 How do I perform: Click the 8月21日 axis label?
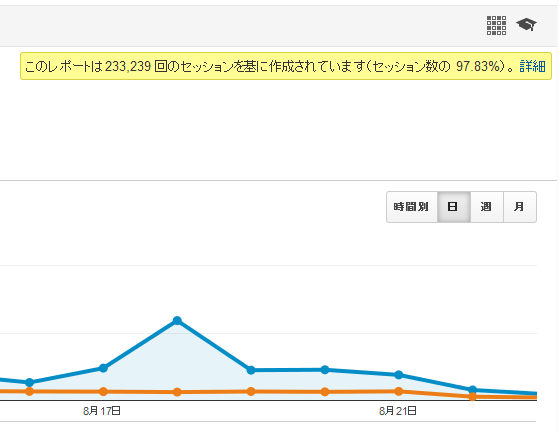click(398, 411)
